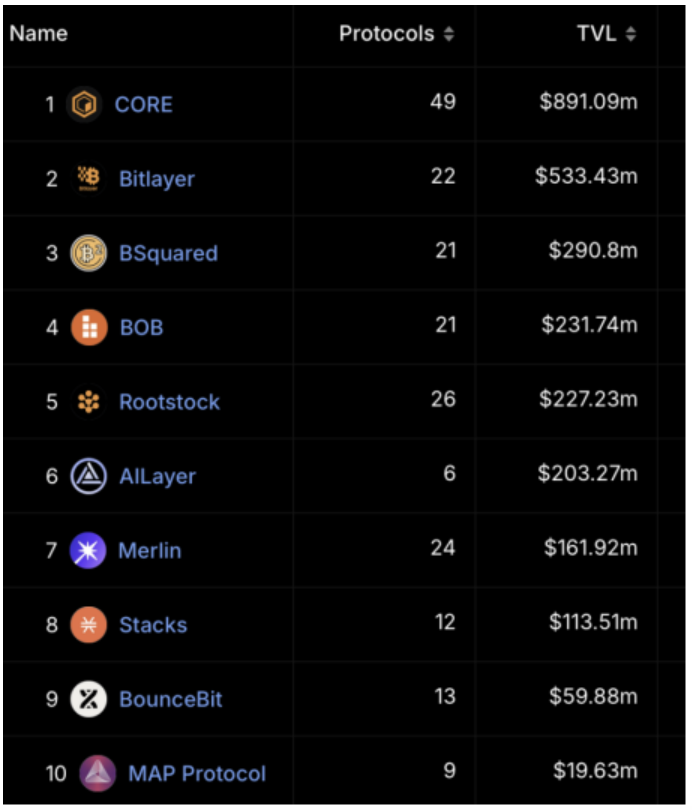
Task: Click the AILayer triangle icon
Action: coord(88,476)
